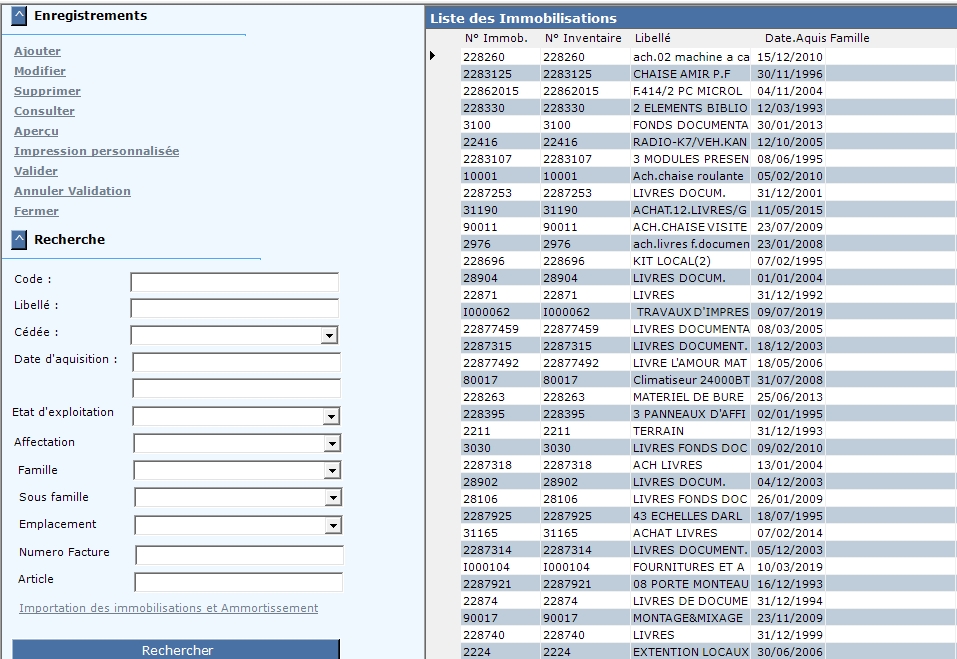Select the TERRAIN row in the list
The height and width of the screenshot is (659, 957).
(658, 431)
